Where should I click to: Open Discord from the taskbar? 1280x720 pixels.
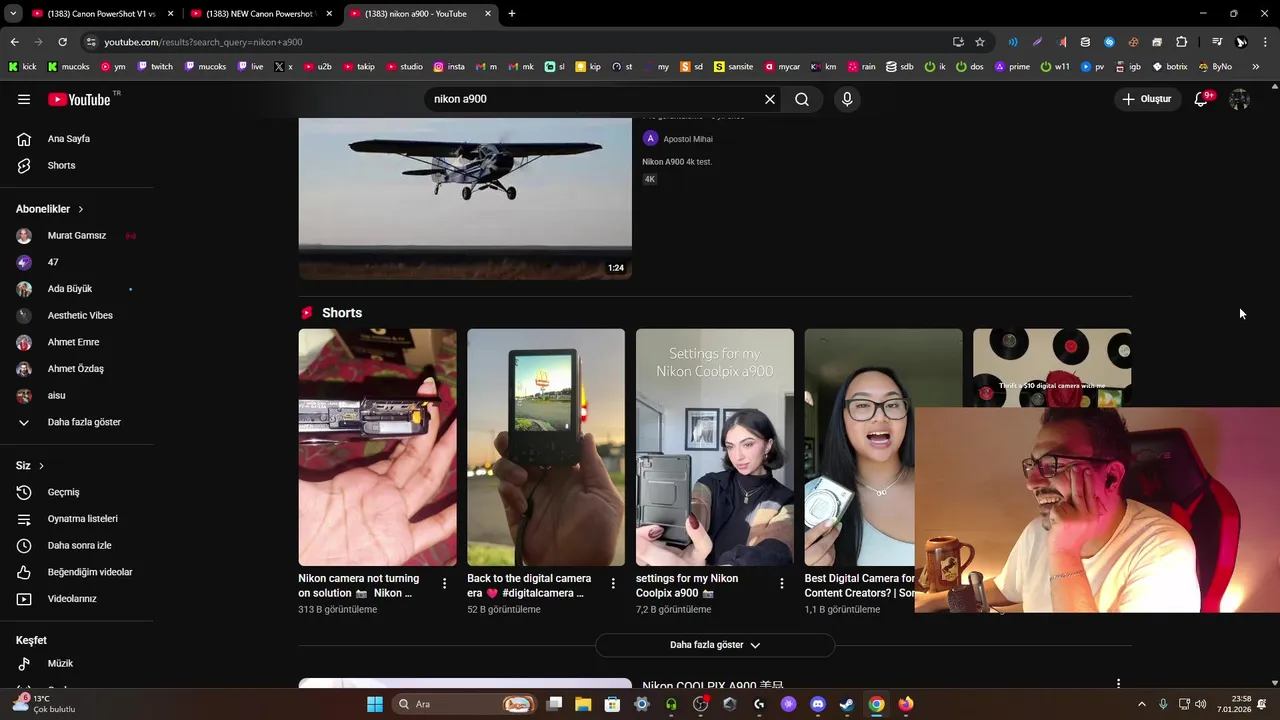pyautogui.click(x=818, y=704)
